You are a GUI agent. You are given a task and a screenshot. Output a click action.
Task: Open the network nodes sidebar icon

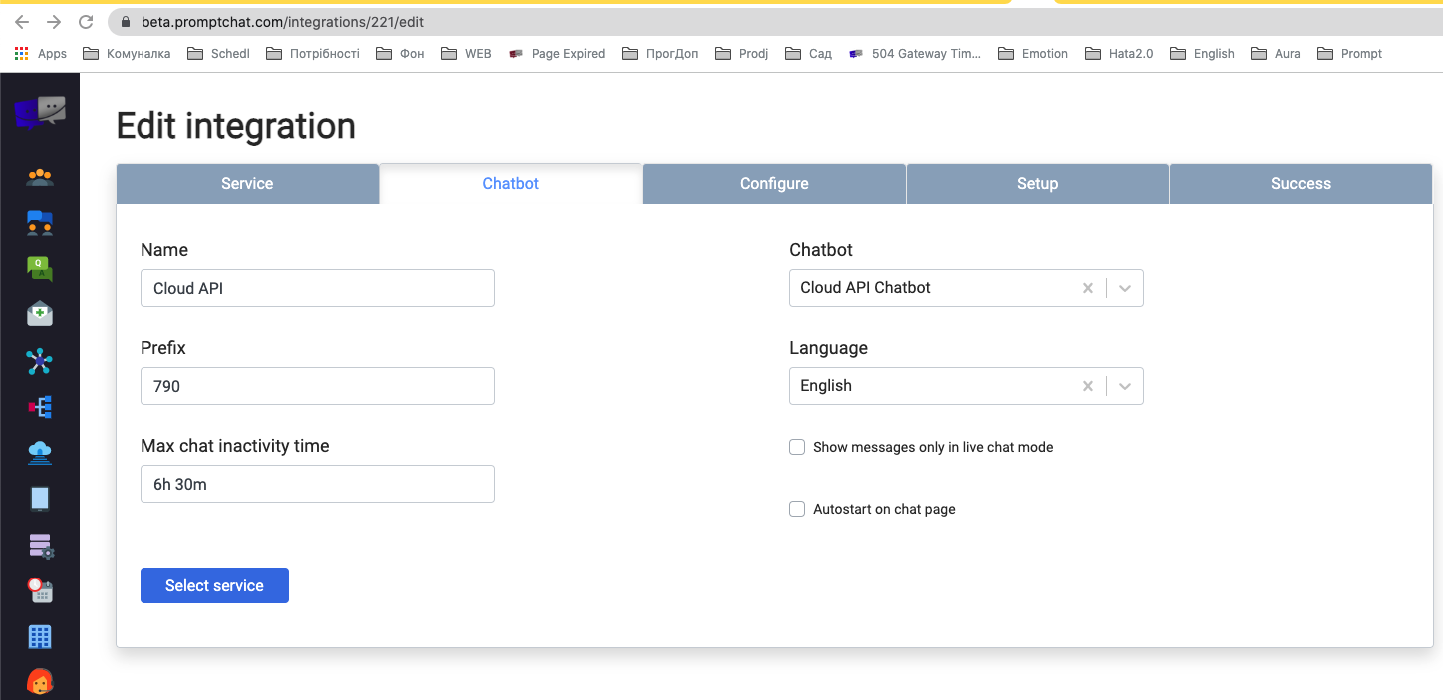coord(40,361)
